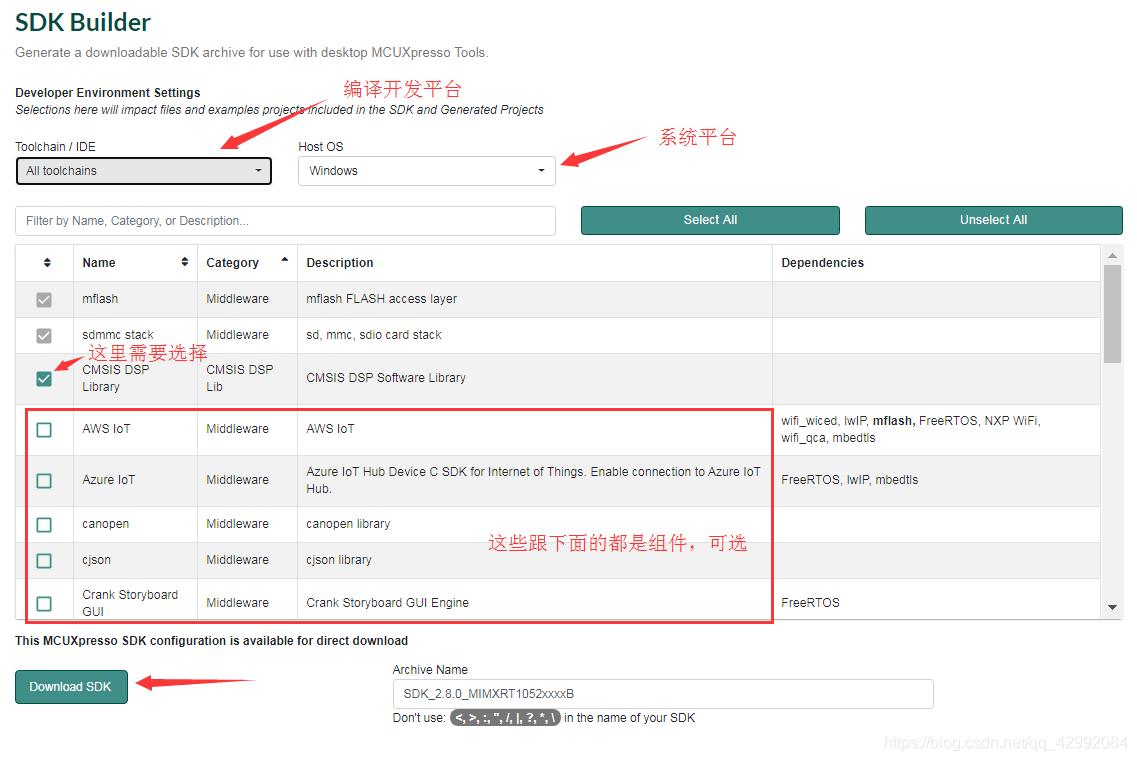Open the Toolchain / IDE dropdown chevron
The image size is (1137, 761).
click(259, 171)
